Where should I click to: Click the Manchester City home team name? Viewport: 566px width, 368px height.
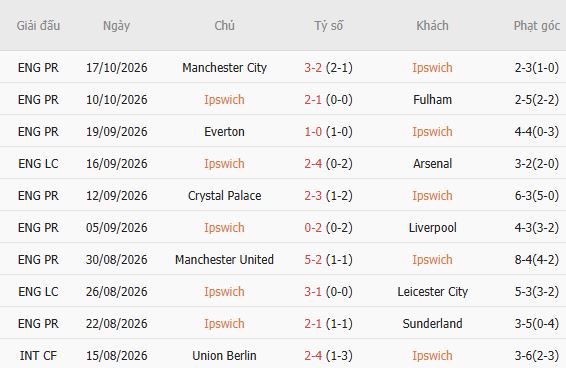point(224,68)
